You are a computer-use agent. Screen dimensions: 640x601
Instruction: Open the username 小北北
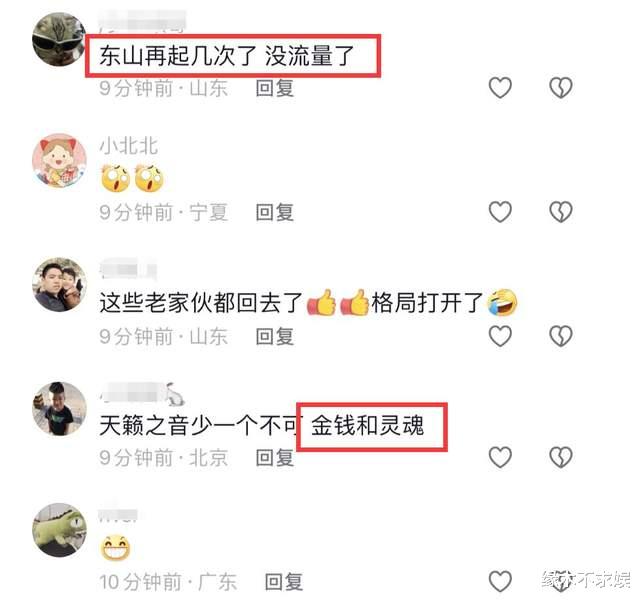[129, 146]
